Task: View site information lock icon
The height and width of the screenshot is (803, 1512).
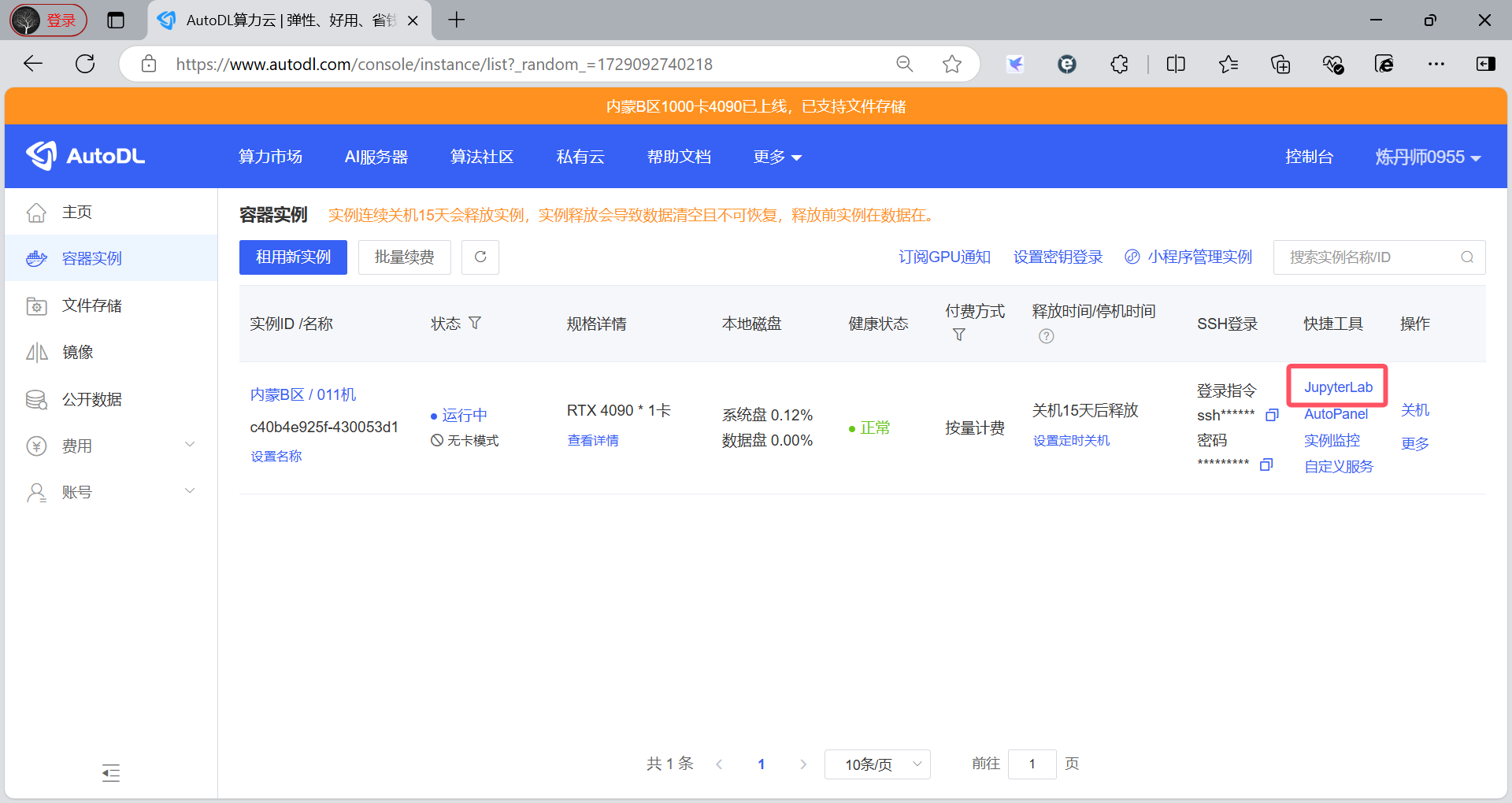Action: (149, 64)
